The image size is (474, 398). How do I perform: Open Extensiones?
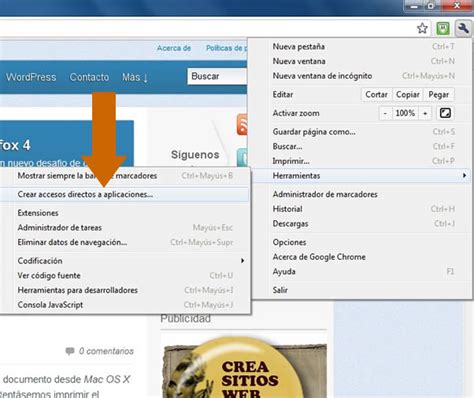pyautogui.click(x=124, y=213)
